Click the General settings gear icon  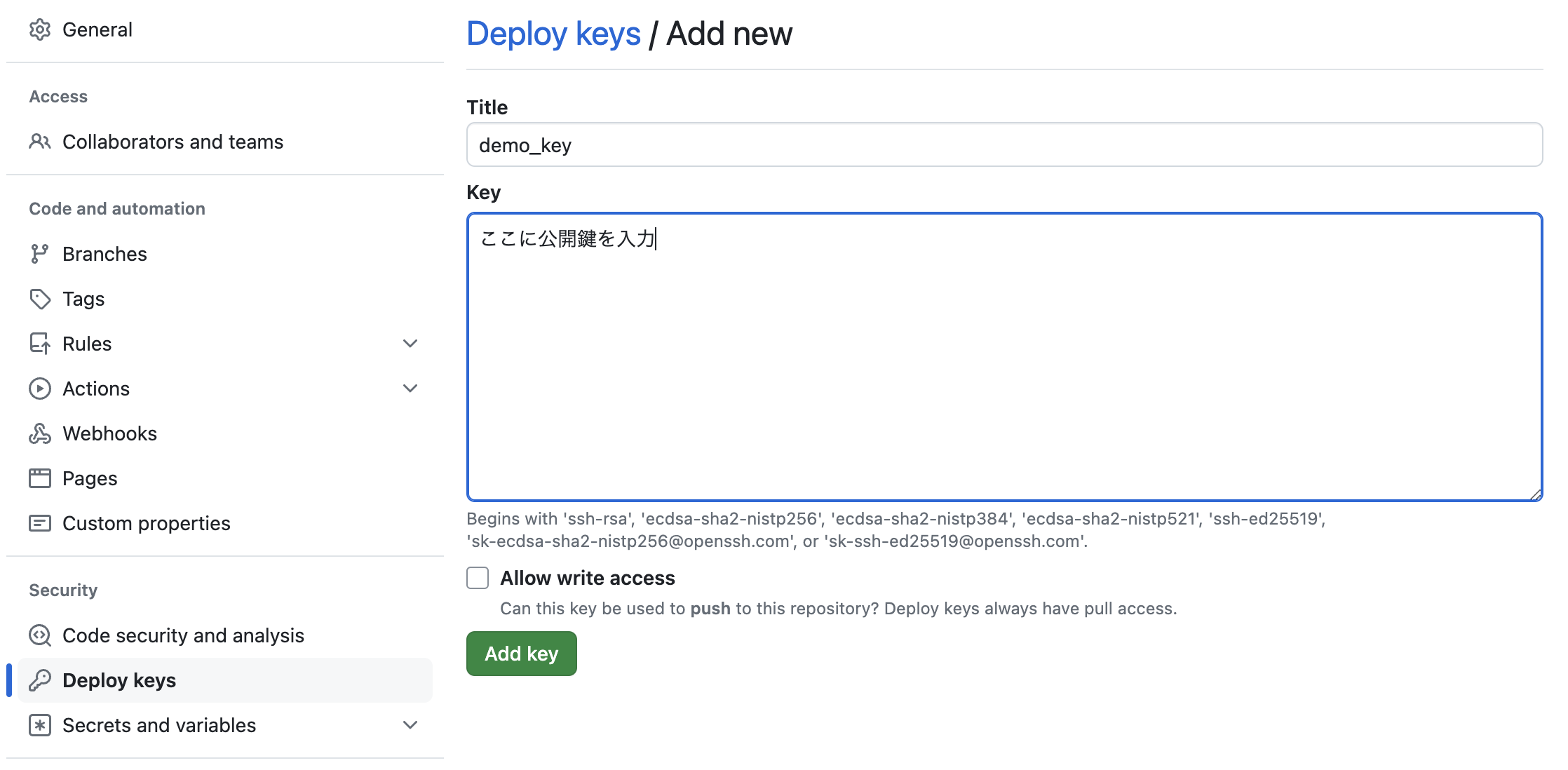(x=41, y=29)
